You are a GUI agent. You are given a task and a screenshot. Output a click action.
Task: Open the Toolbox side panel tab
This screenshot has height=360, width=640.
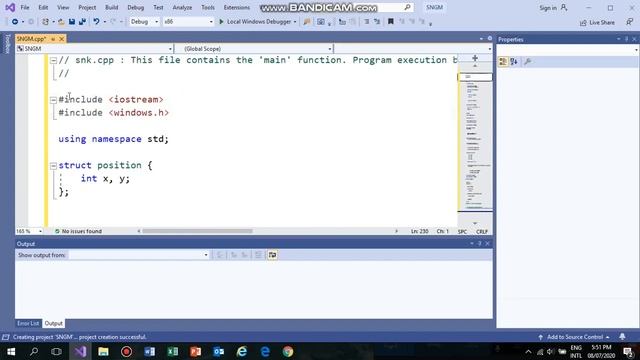click(x=7, y=44)
